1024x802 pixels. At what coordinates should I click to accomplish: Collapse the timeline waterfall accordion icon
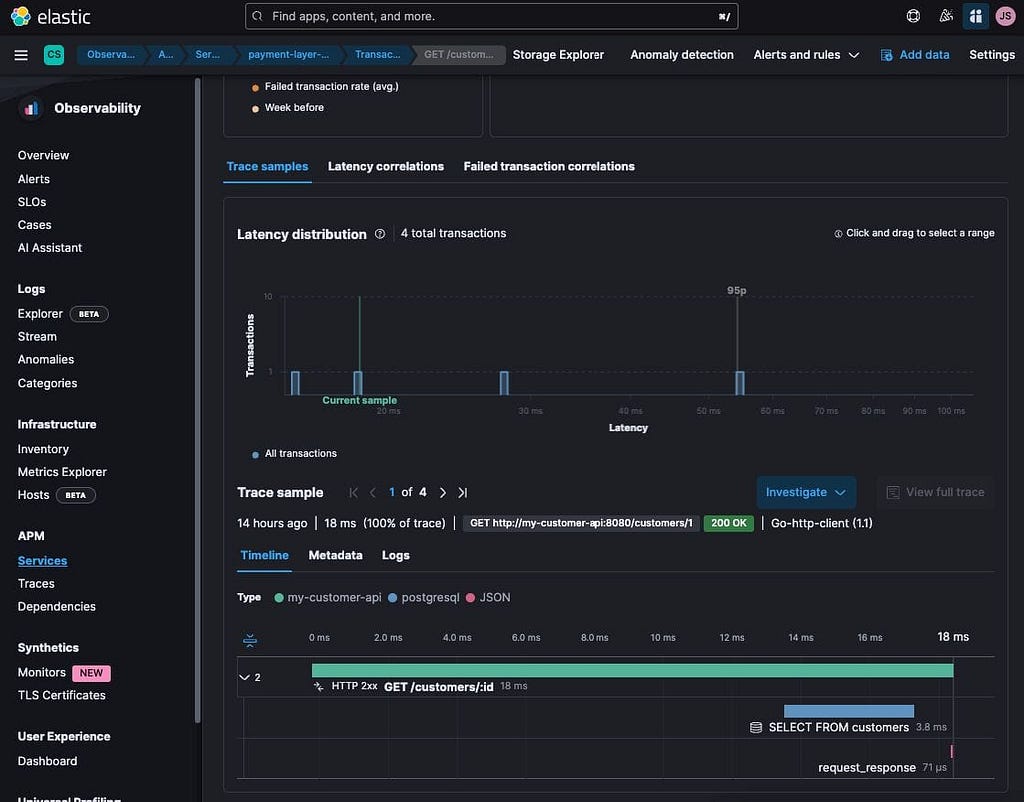click(x=249, y=640)
